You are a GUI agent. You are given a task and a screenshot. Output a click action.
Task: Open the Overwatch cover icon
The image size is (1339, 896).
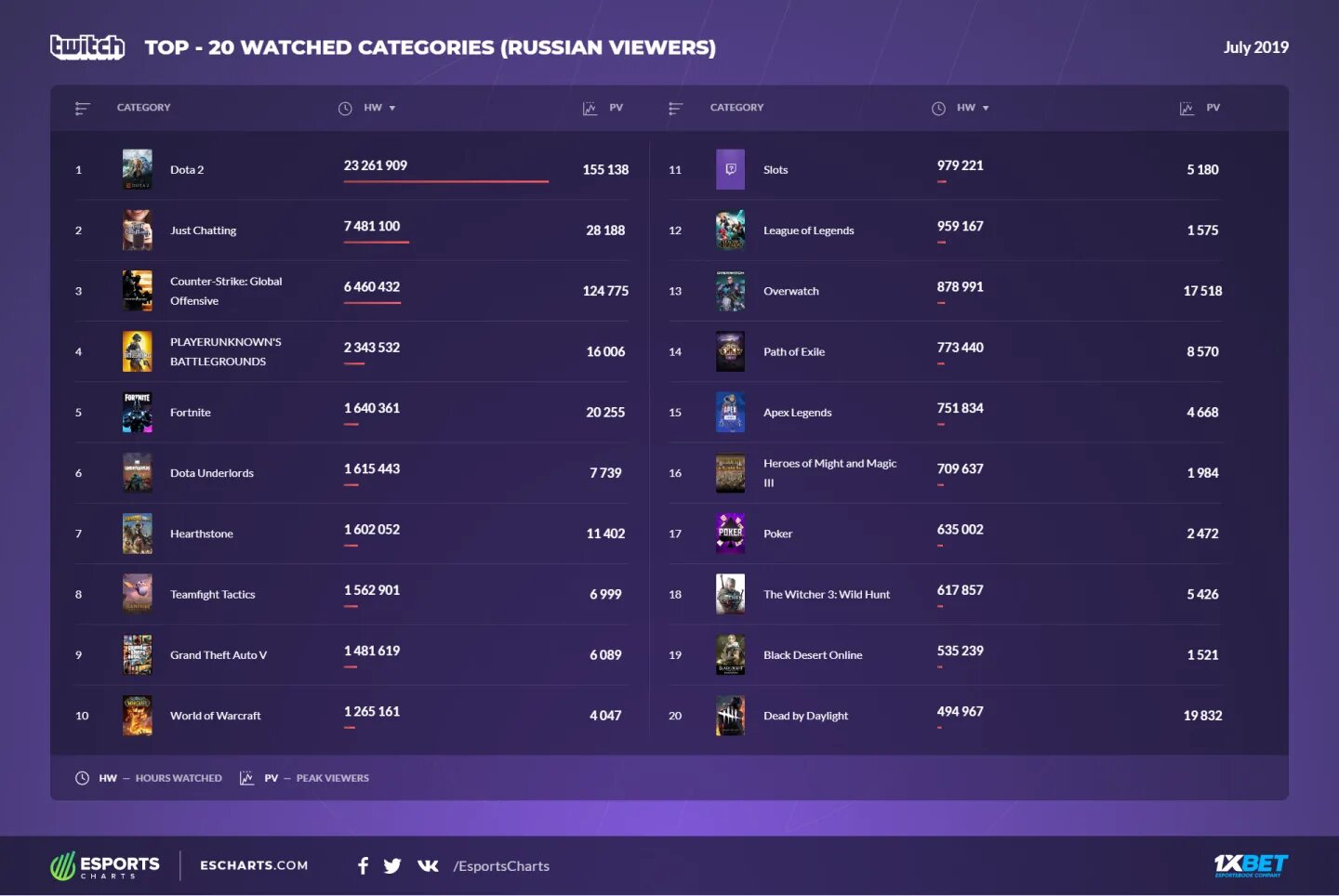coord(731,291)
